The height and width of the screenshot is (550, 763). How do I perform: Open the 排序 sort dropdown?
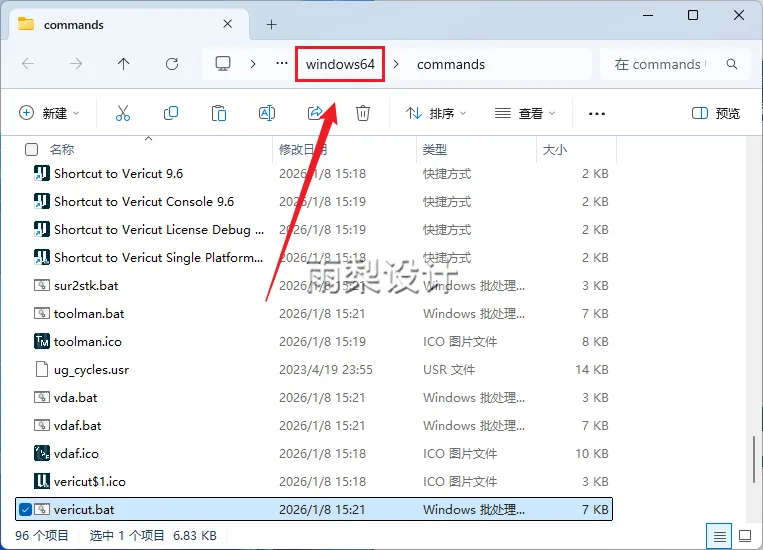pyautogui.click(x=436, y=113)
